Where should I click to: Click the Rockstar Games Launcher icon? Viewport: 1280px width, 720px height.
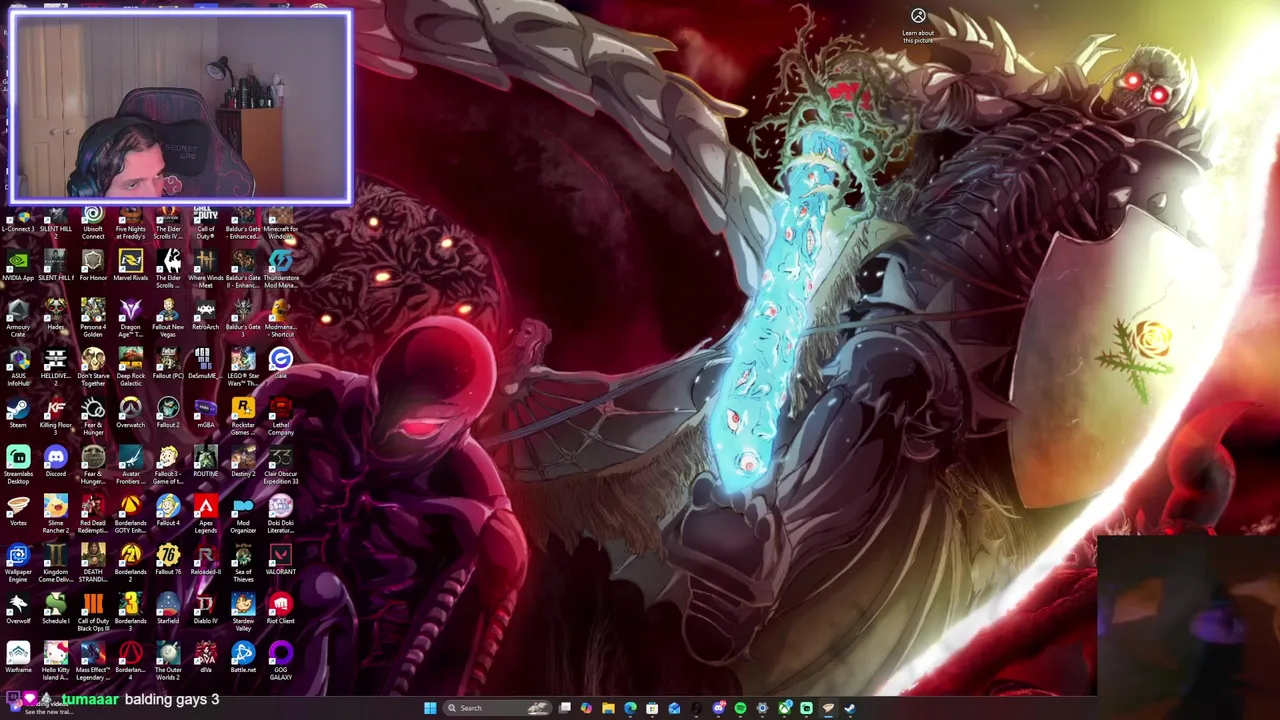click(243, 417)
